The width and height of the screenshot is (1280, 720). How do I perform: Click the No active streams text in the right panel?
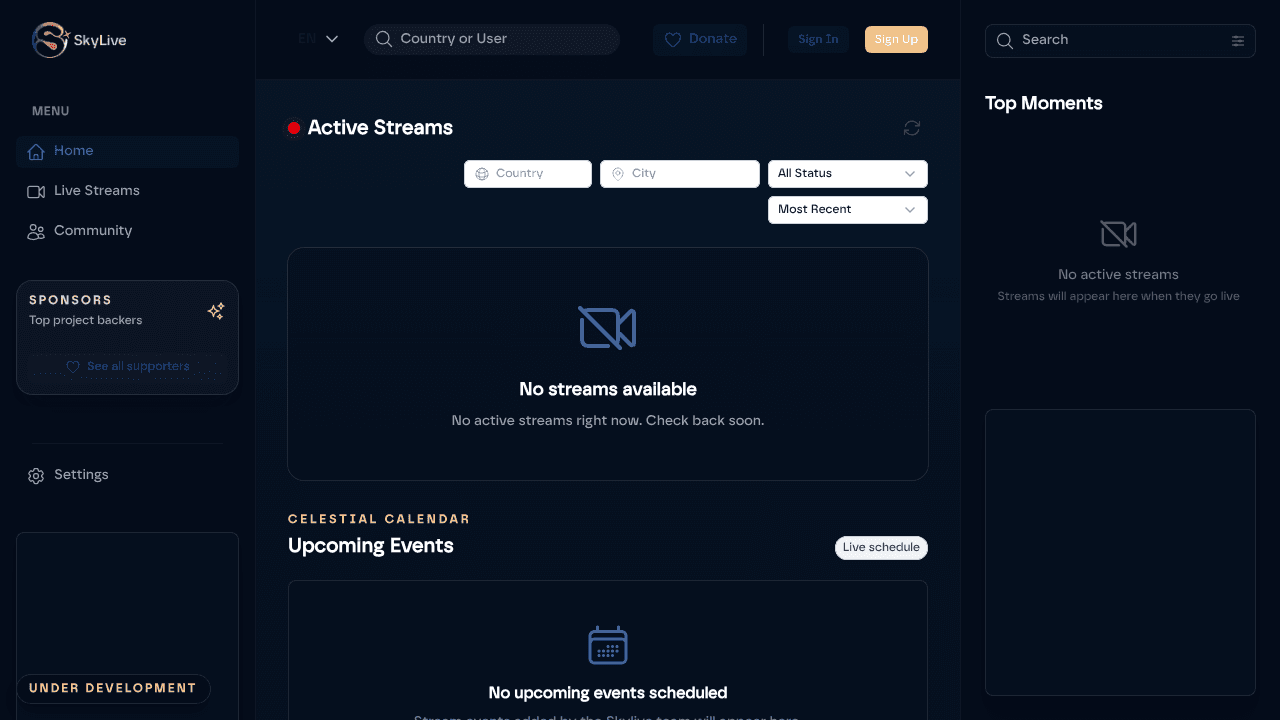point(1118,275)
